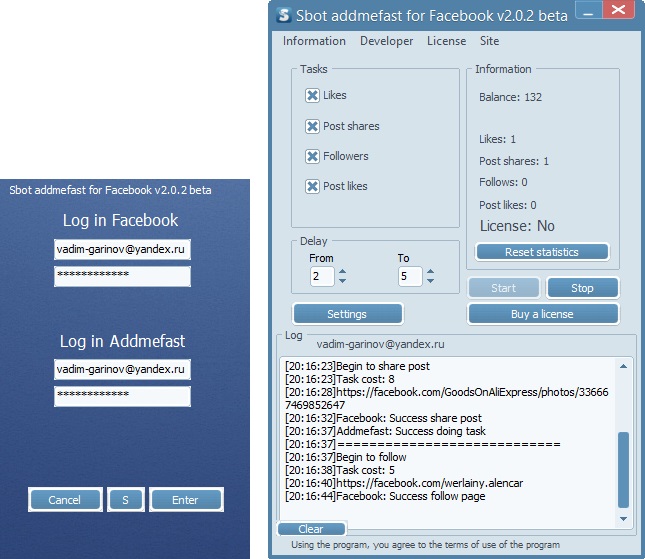Click the S button in login window
This screenshot has height=559, width=645.
tap(125, 500)
